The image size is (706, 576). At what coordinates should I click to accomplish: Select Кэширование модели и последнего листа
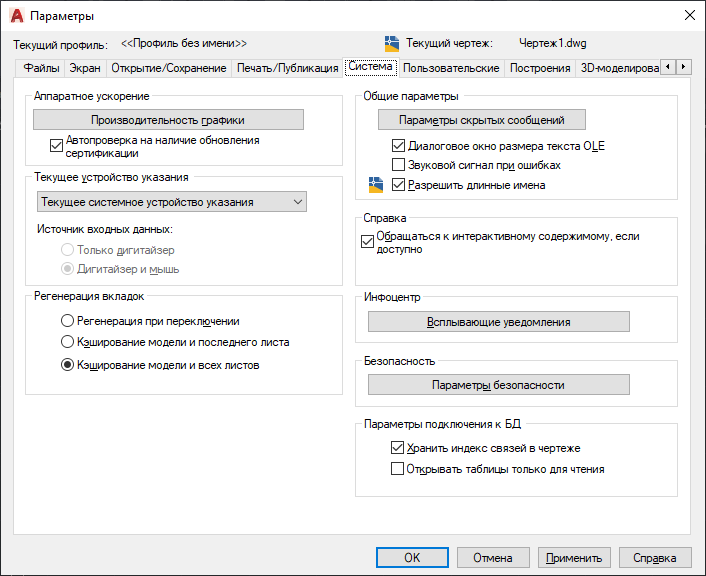67,342
